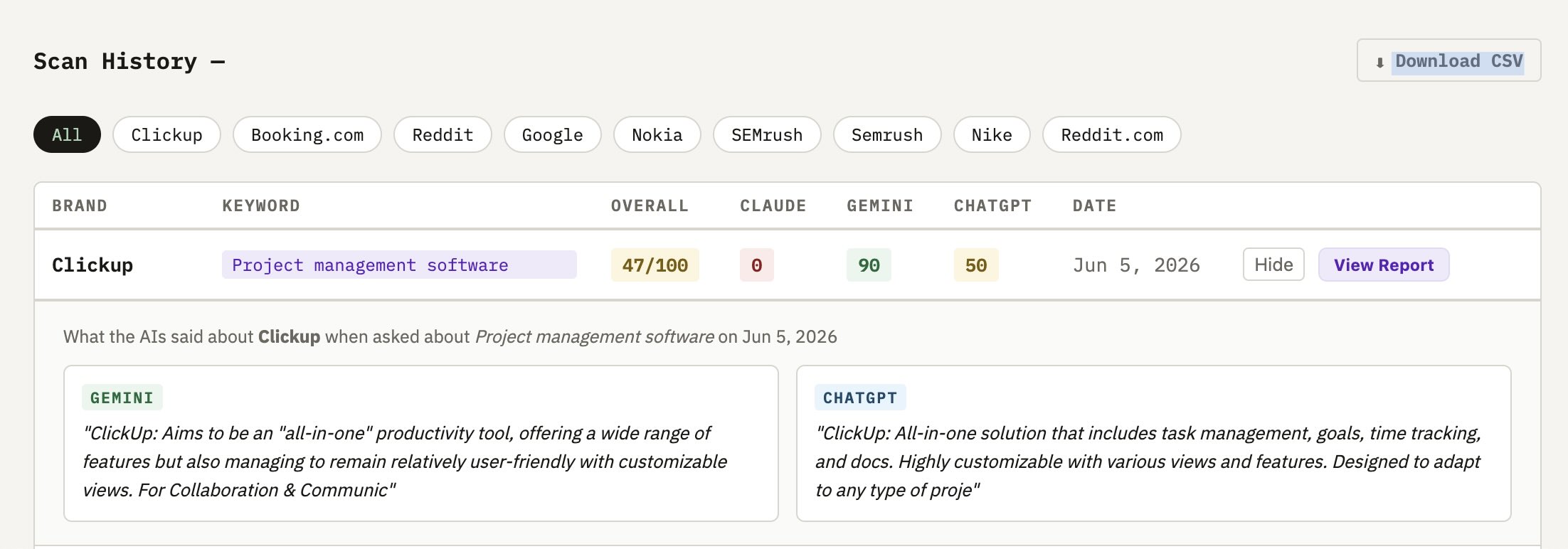The height and width of the screenshot is (549, 1568).
Task: Click the 'What the AIs said' summary line
Action: click(x=450, y=336)
